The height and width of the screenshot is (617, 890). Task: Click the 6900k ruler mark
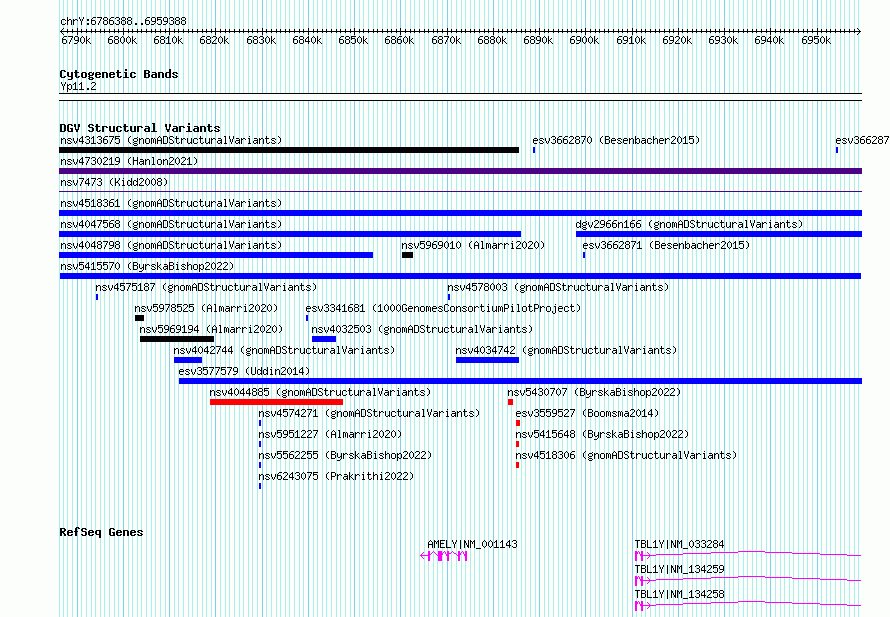click(584, 40)
